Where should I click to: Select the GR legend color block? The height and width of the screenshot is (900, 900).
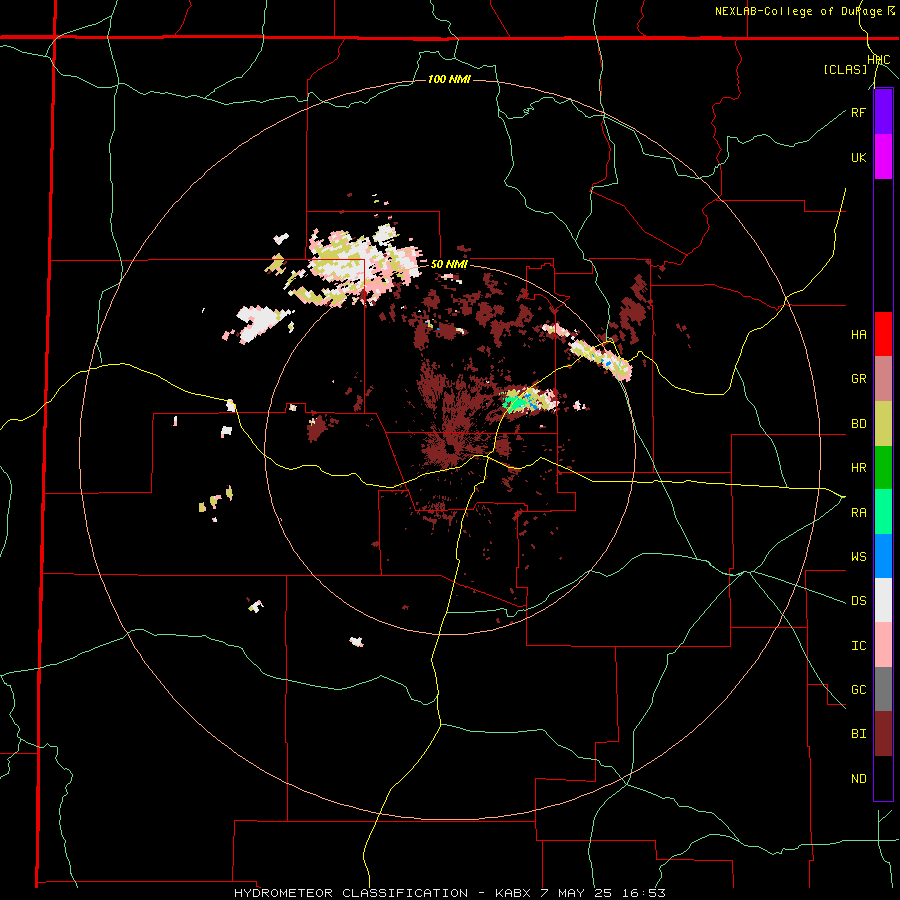tap(883, 379)
